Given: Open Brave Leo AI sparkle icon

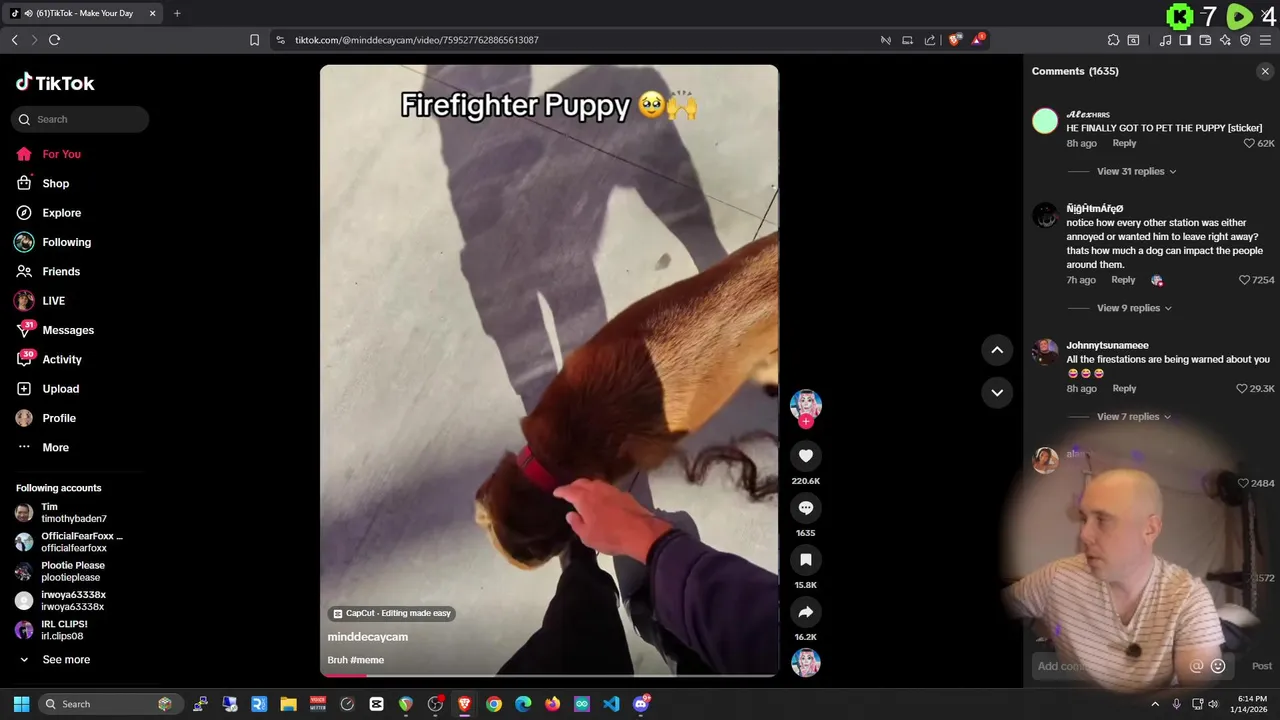Looking at the screenshot, I should (1225, 40).
